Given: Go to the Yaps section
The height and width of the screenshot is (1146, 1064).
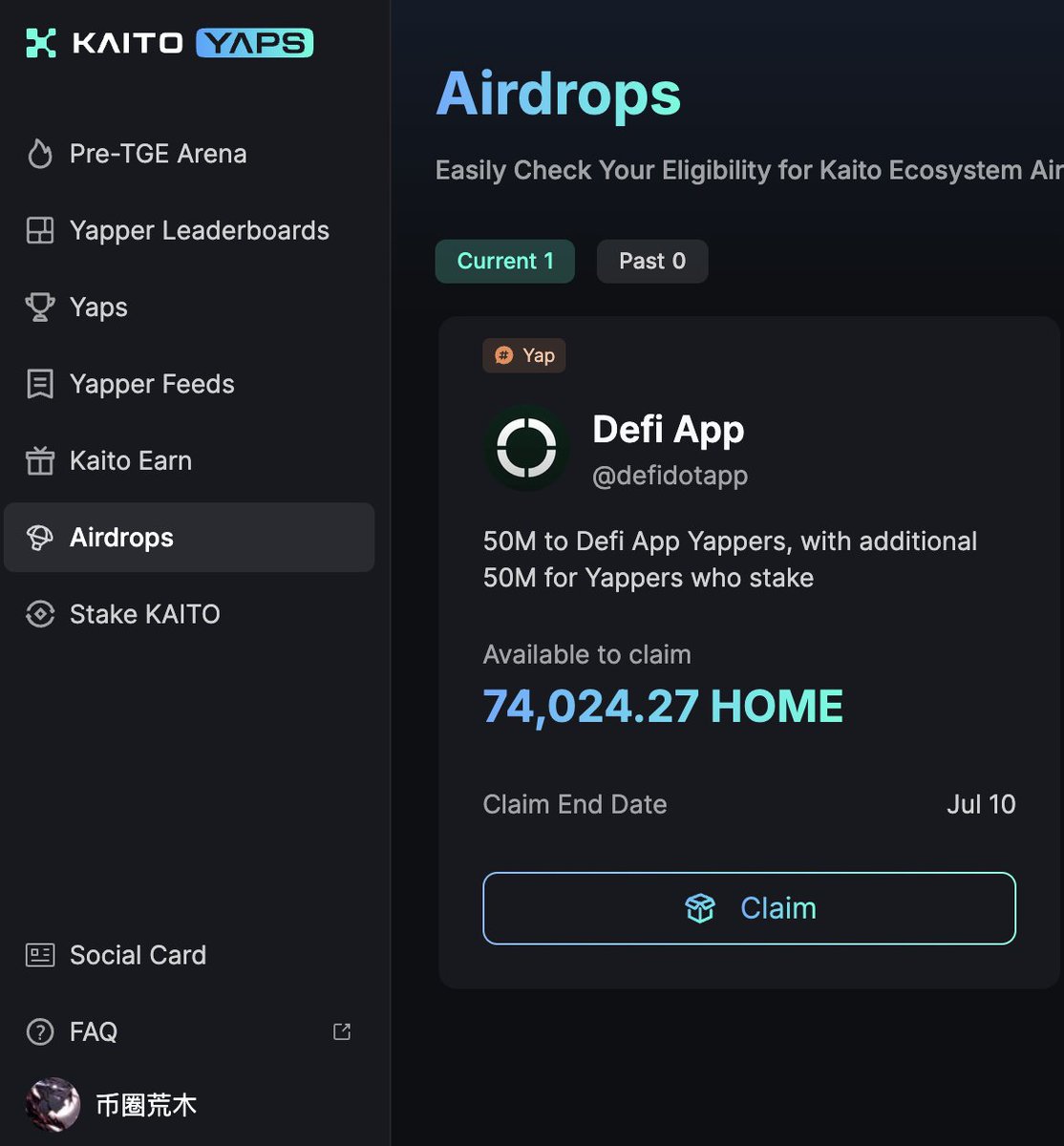Looking at the screenshot, I should click(189, 308).
